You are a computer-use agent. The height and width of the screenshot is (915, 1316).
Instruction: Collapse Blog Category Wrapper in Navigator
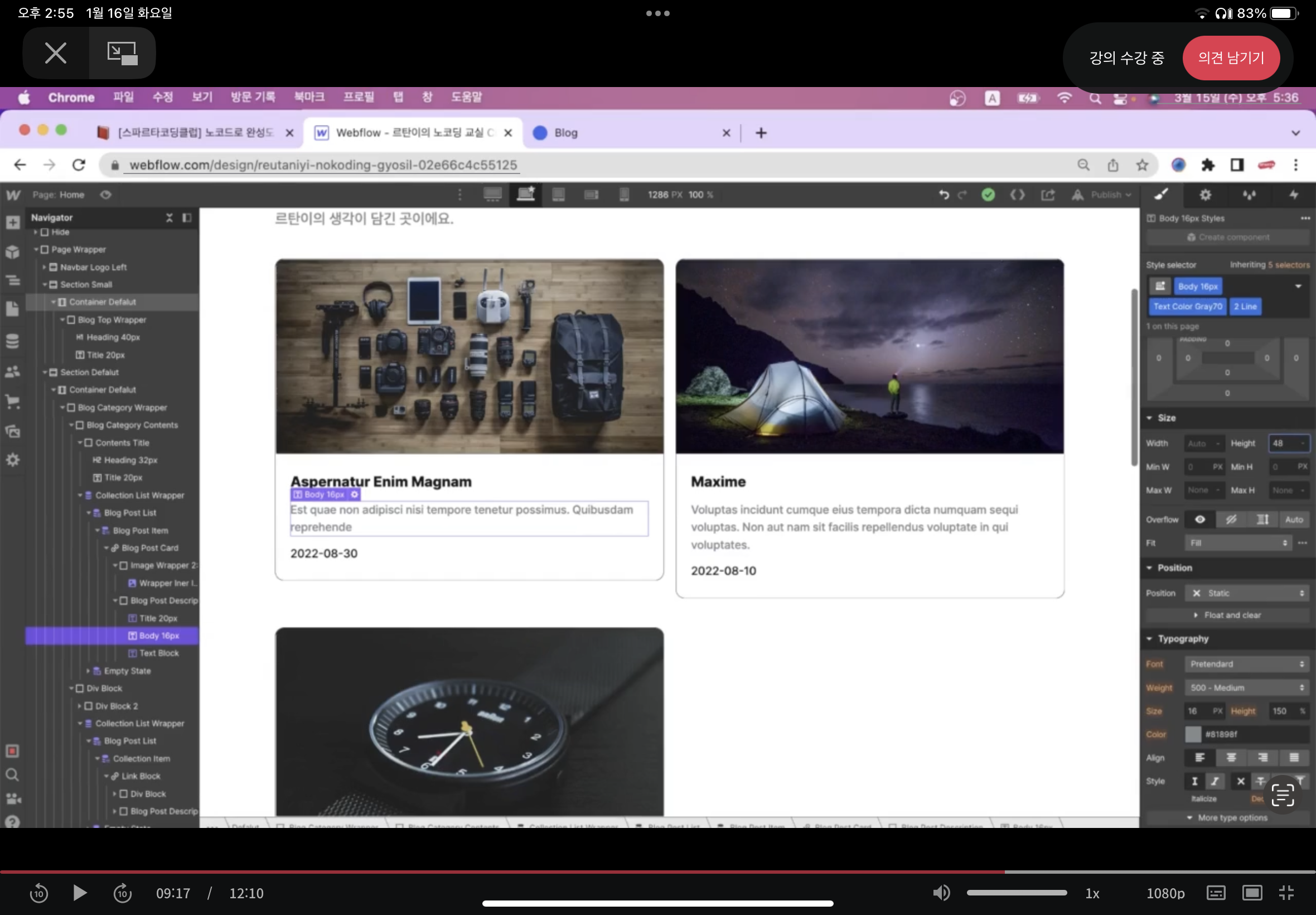click(63, 408)
